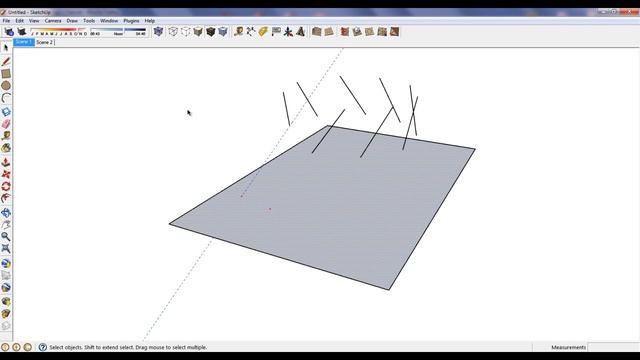This screenshot has height=360, width=640.
Task: Select the Offset tool
Action: (6, 198)
